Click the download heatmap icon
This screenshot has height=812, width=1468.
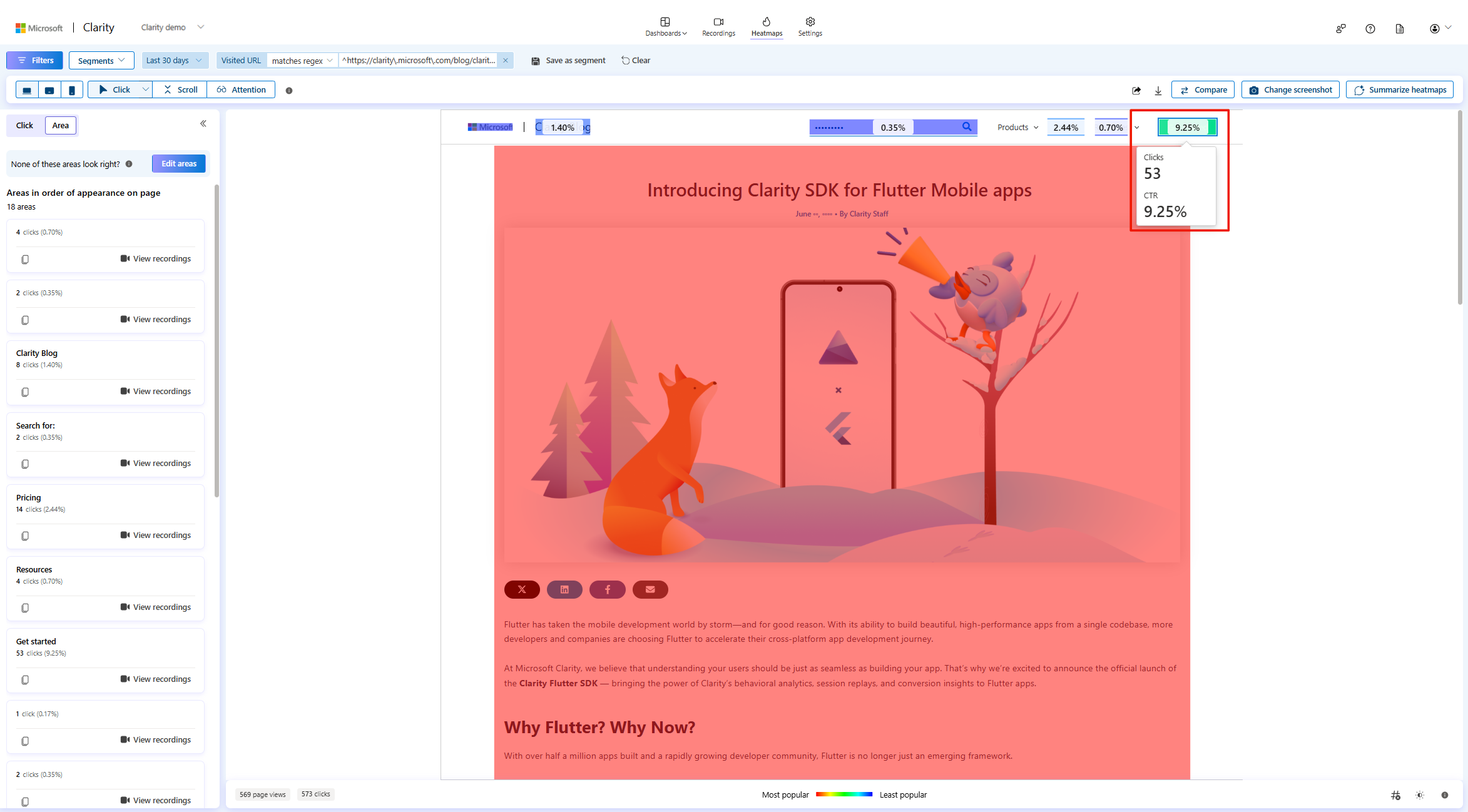coord(1158,91)
